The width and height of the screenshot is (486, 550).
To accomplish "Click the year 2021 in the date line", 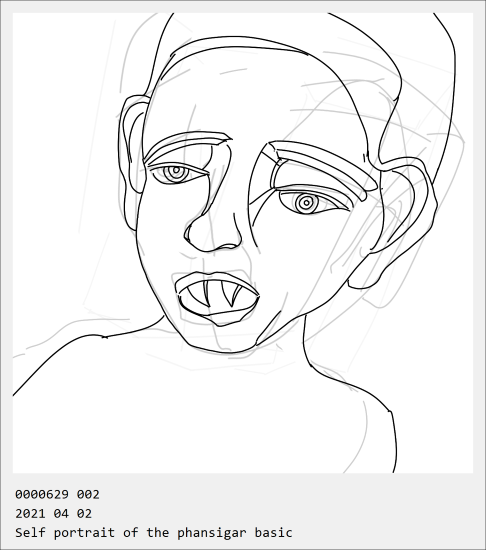I will 30,514.
